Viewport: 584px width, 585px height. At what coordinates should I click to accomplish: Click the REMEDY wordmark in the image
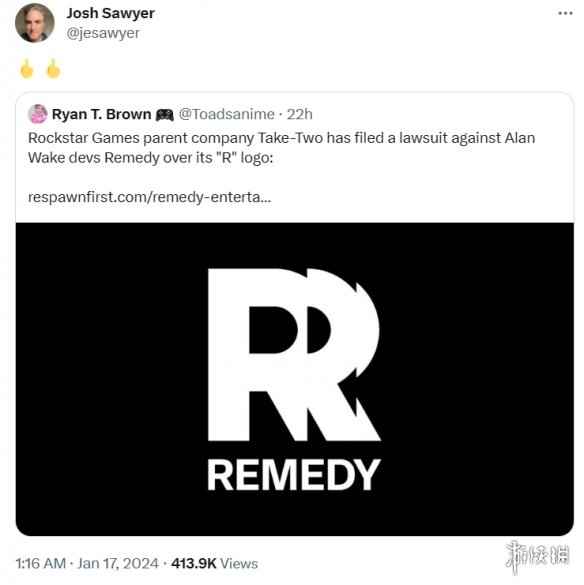click(x=294, y=475)
